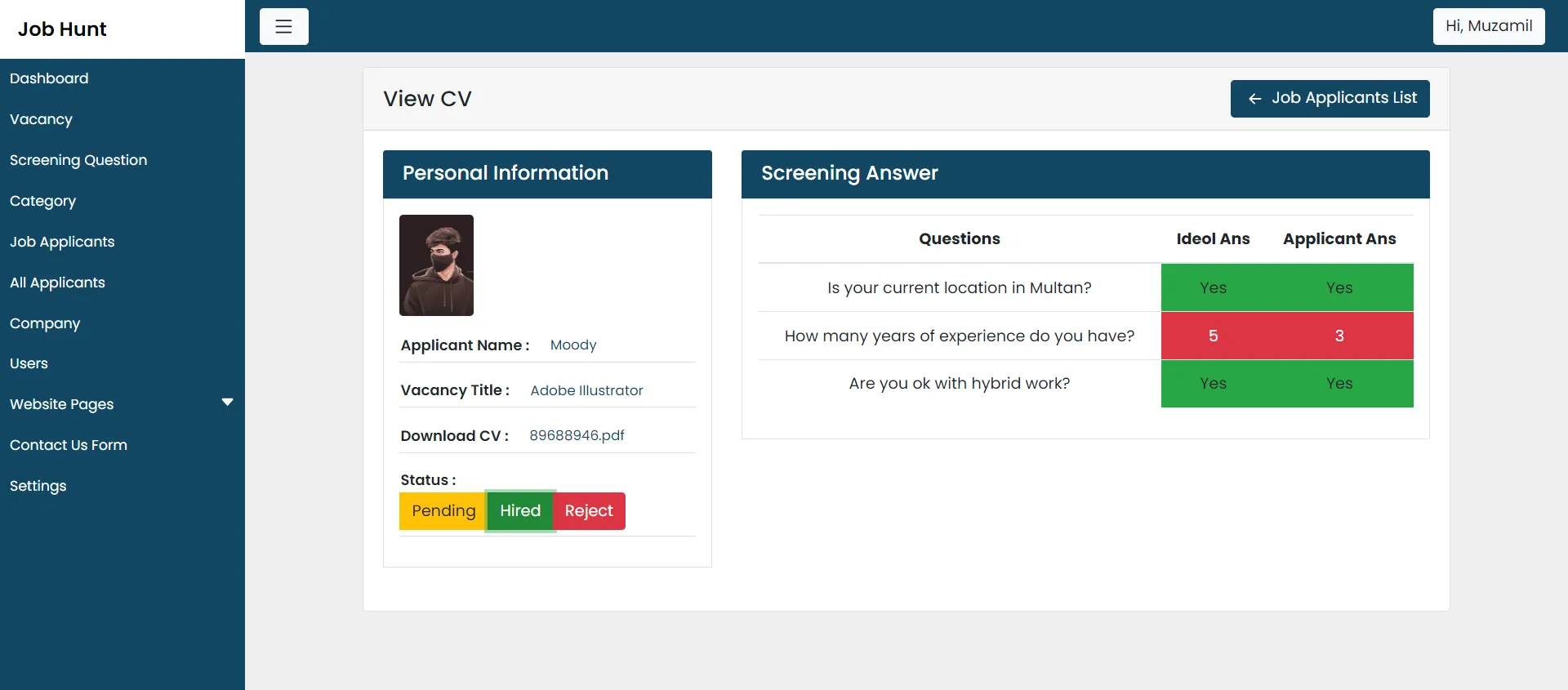Viewport: 1568px width, 690px height.
Task: Click the applicant profile photo
Action: [x=436, y=265]
